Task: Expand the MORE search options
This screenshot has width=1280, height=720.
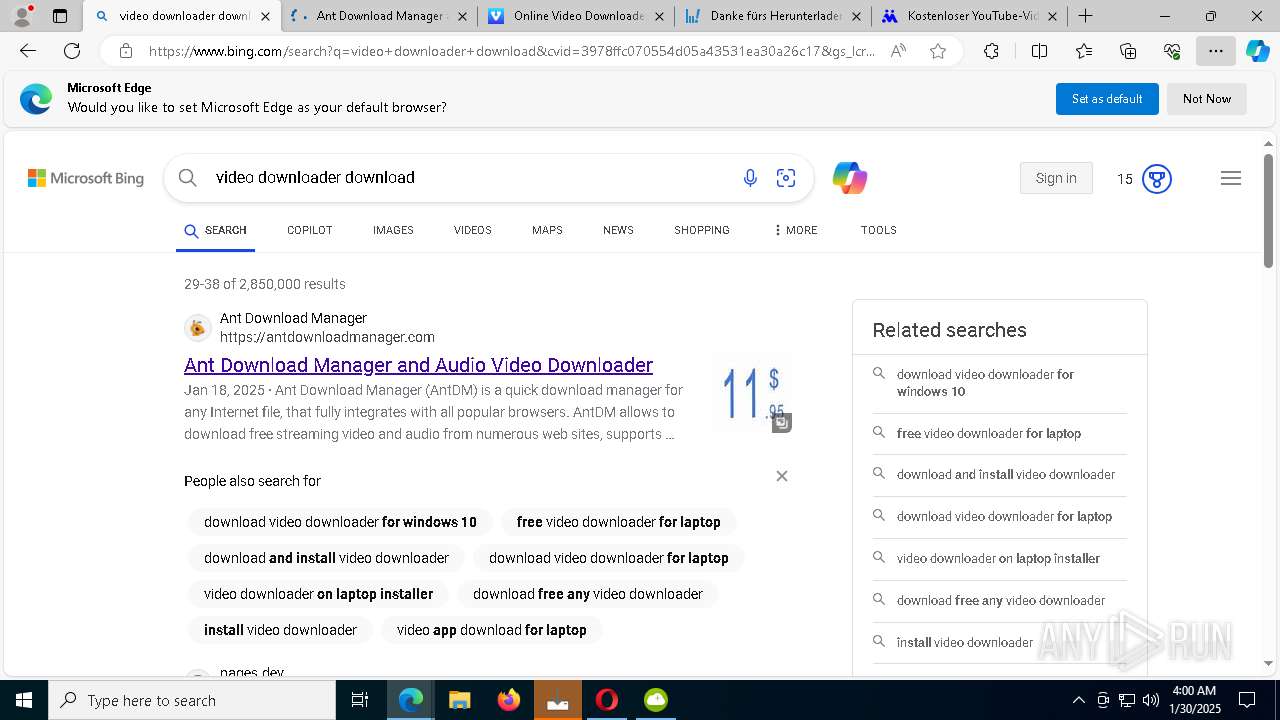Action: 795,230
